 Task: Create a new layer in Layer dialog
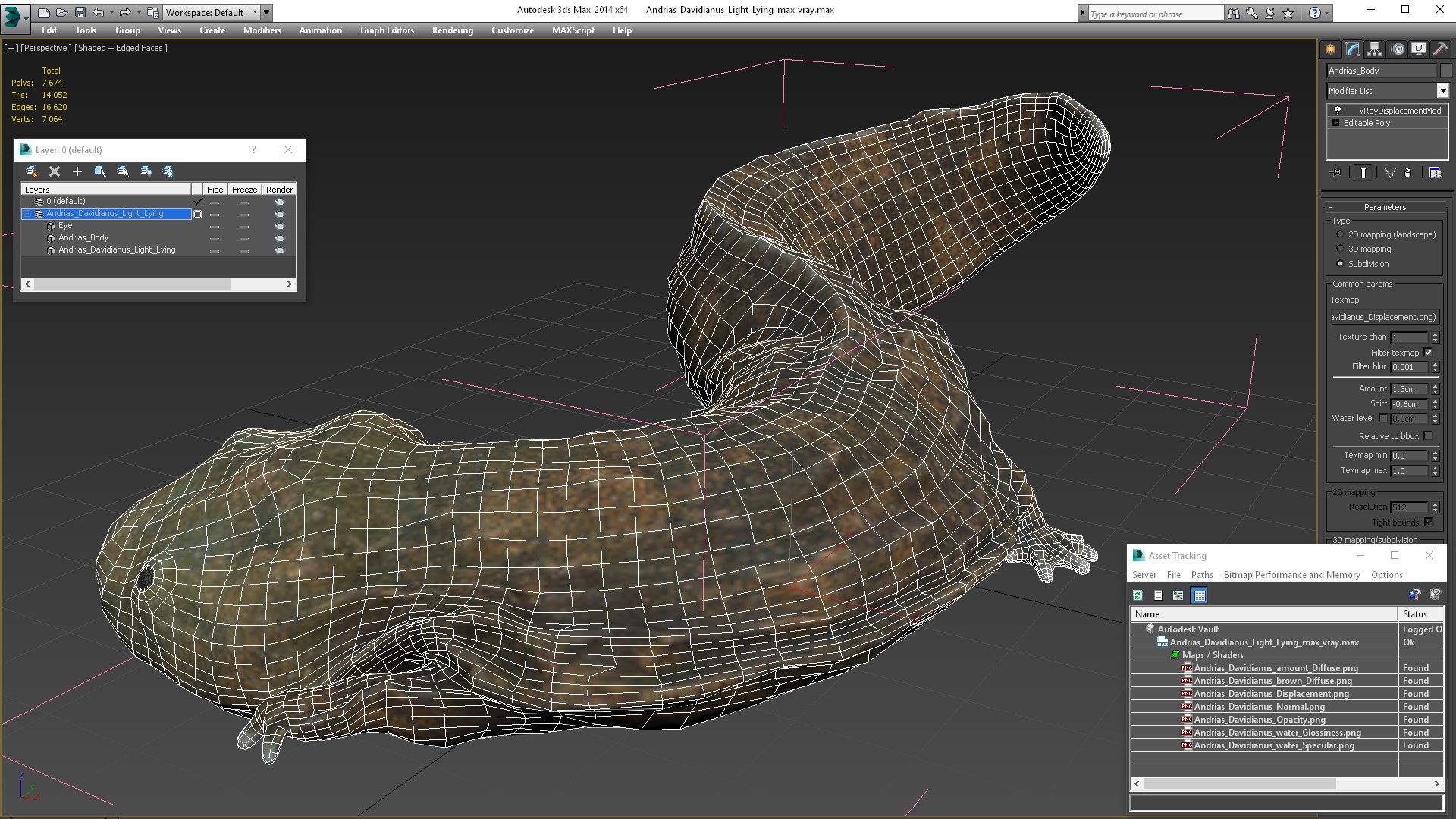coord(31,171)
